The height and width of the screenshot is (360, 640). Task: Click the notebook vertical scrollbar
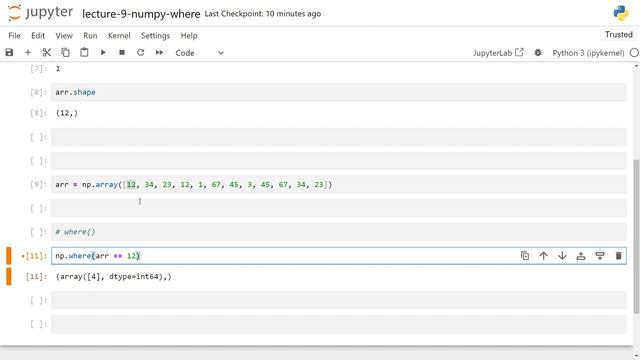pyautogui.click(x=636, y=237)
